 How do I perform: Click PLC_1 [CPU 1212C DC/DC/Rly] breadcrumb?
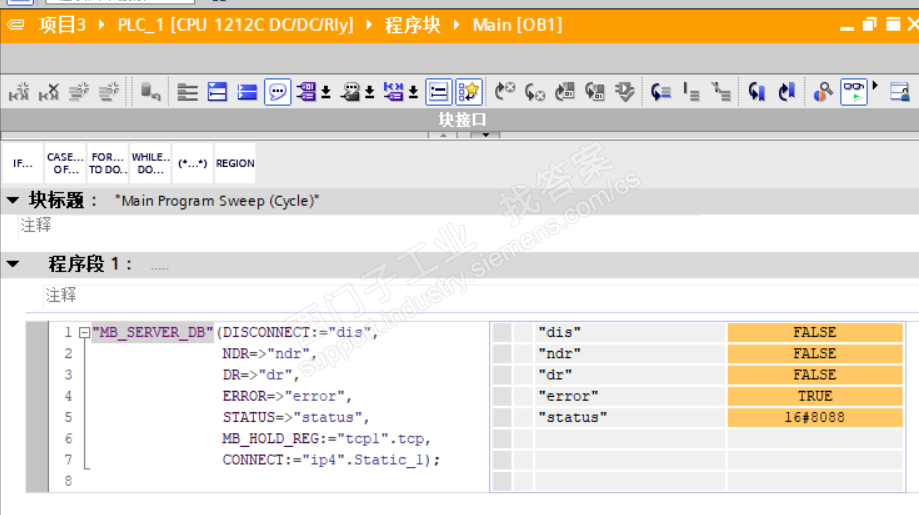coord(236,25)
